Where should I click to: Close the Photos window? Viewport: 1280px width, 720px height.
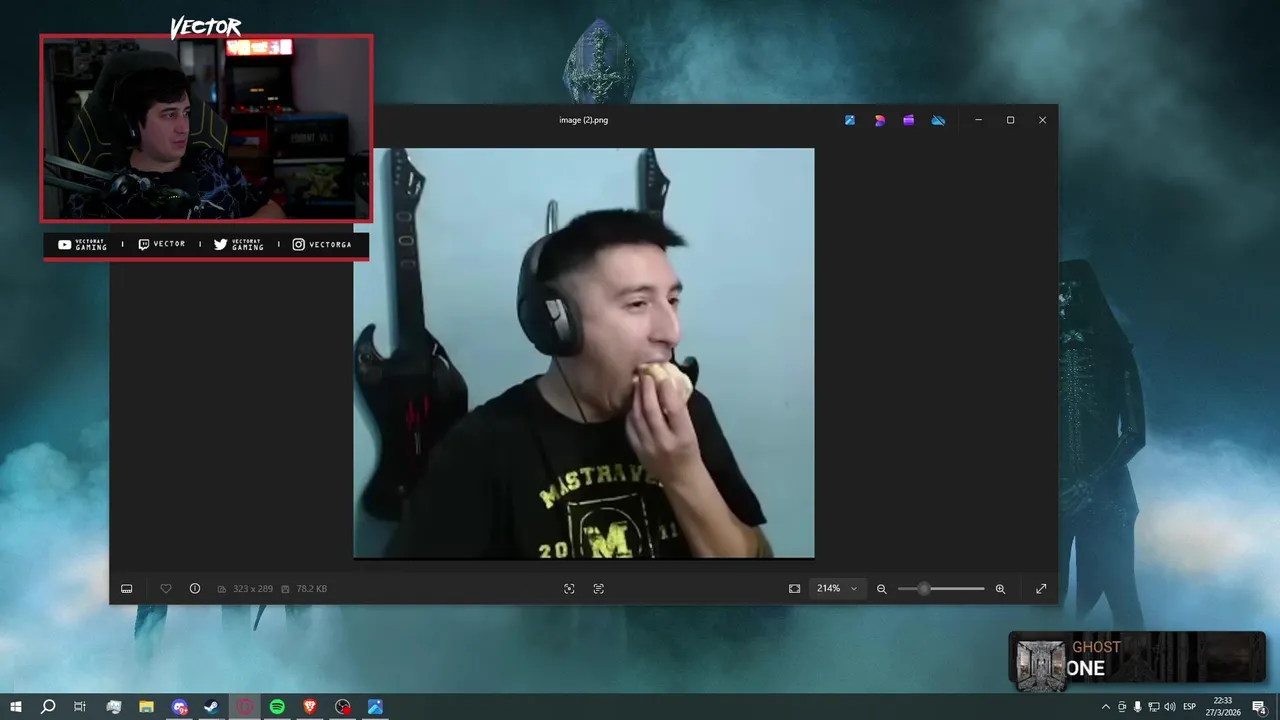click(x=1042, y=120)
